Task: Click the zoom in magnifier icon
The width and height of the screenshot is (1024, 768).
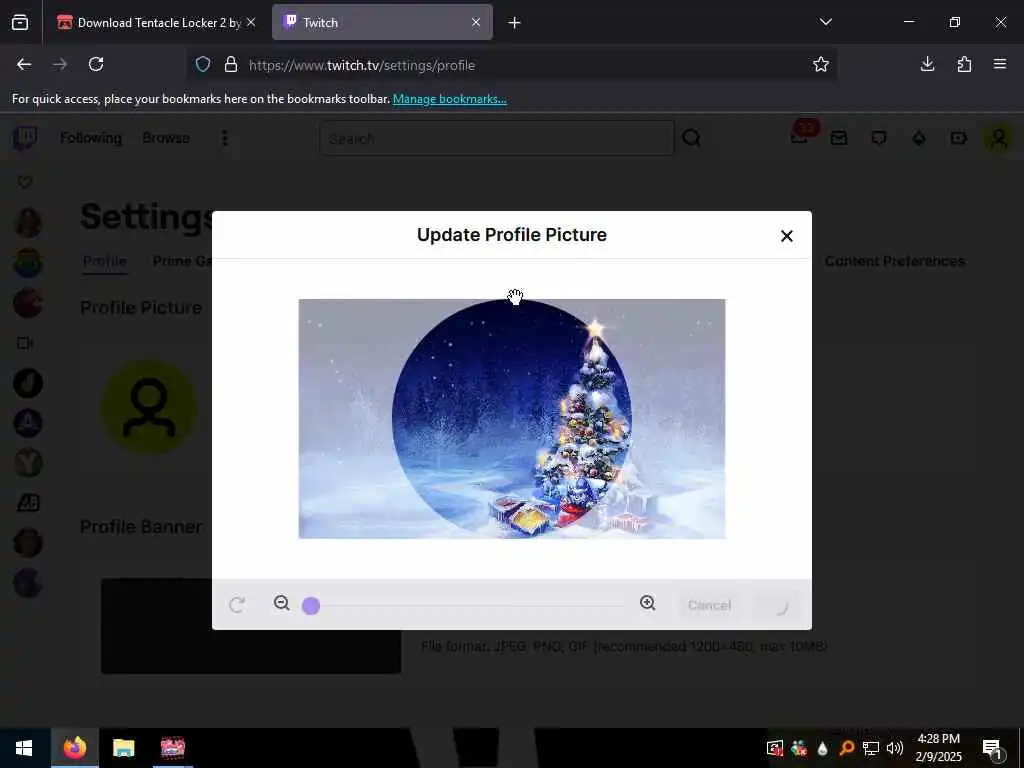Action: click(648, 603)
